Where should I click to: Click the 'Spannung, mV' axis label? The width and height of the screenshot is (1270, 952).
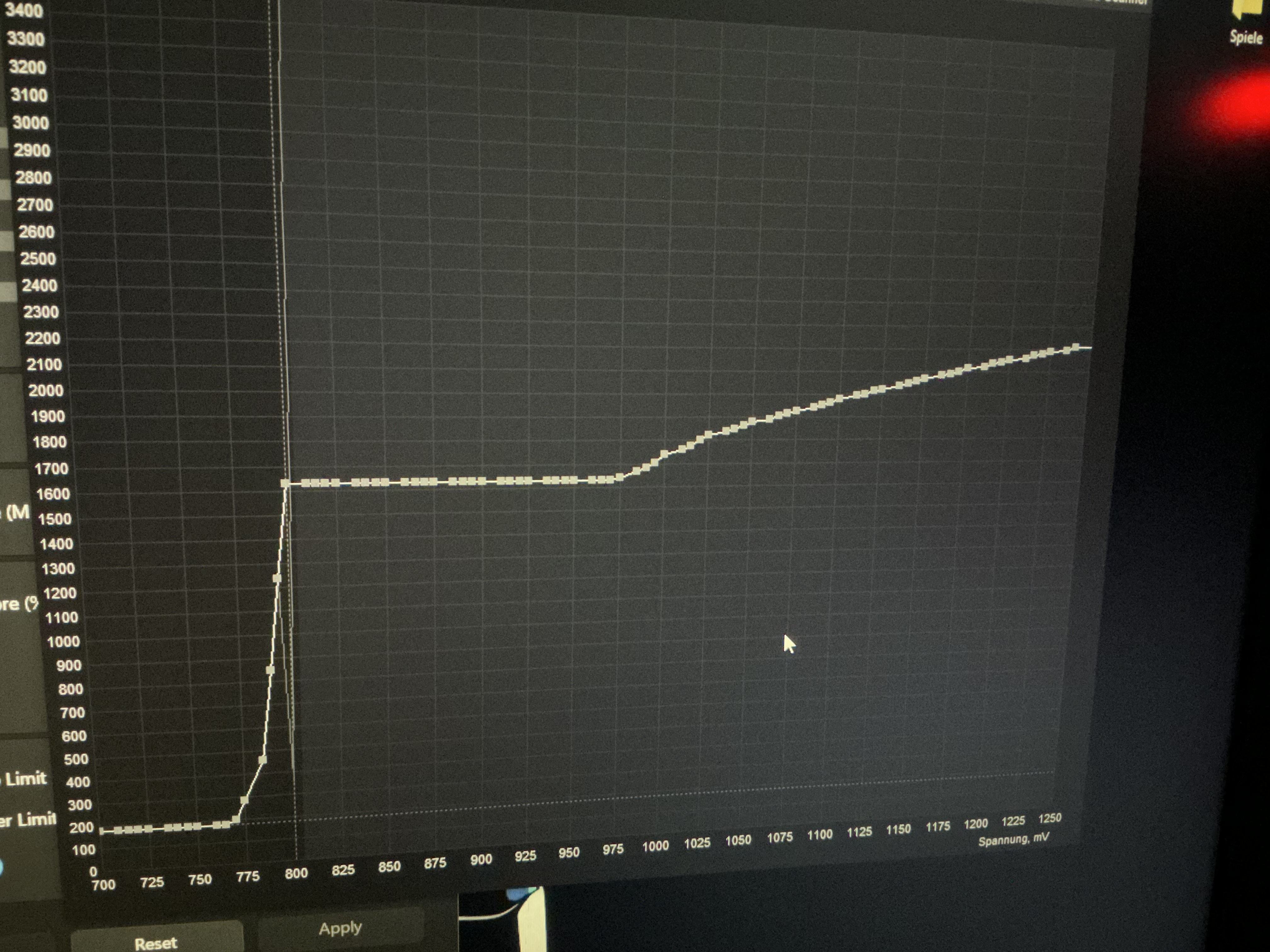[x=1013, y=840]
